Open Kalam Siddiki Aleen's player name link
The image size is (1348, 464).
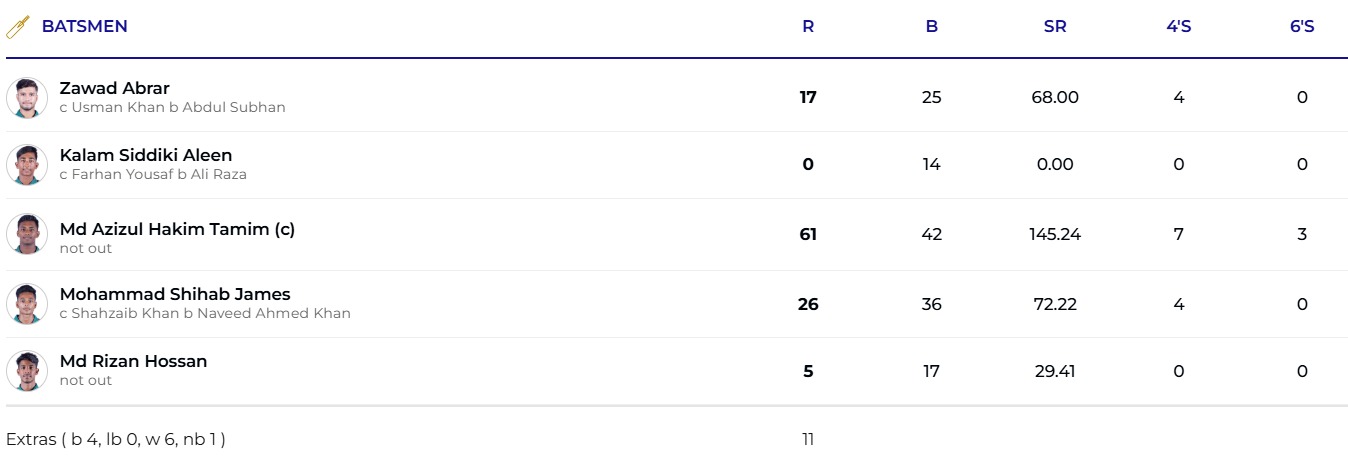pyautogui.click(x=145, y=155)
